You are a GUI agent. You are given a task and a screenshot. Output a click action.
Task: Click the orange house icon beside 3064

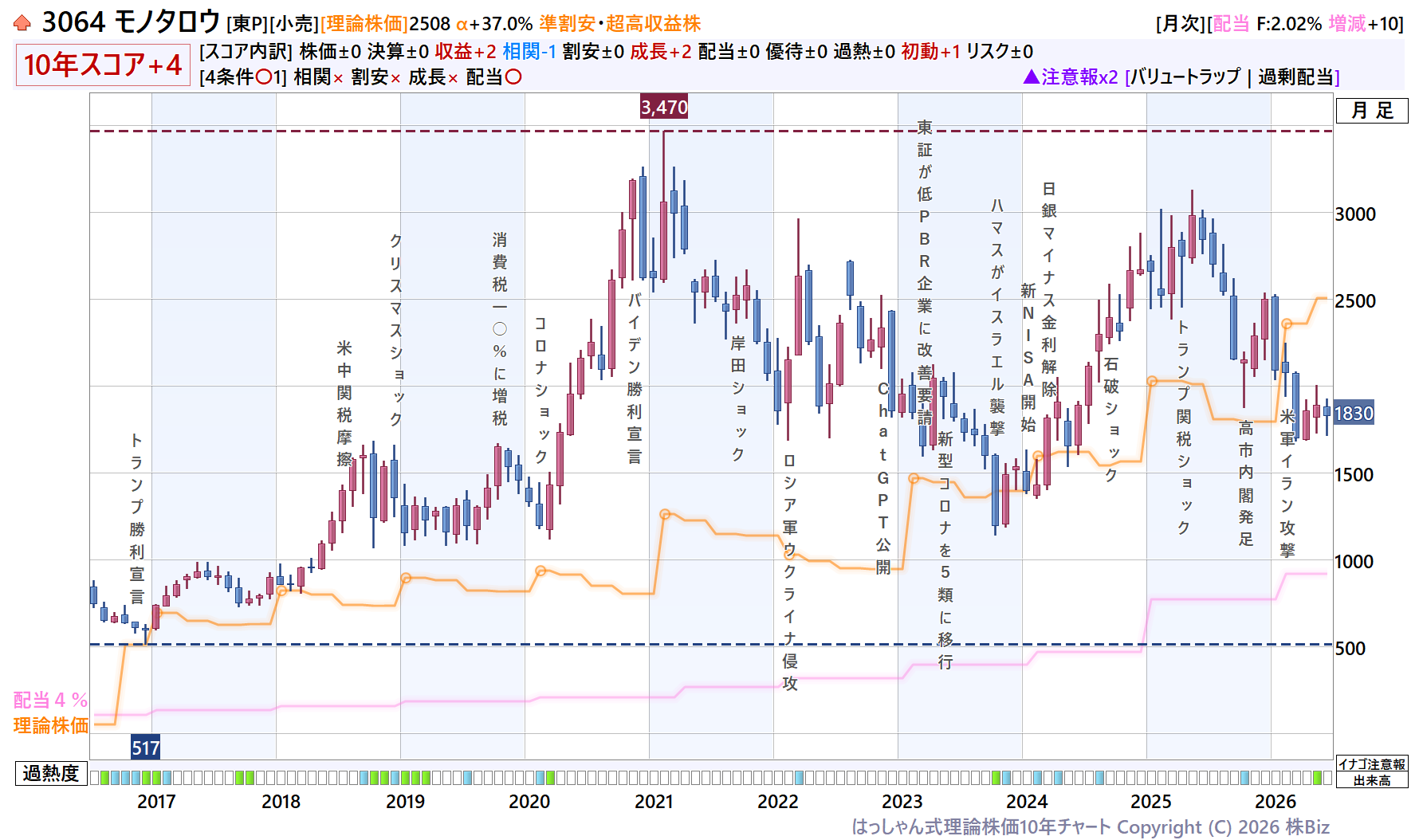(x=22, y=23)
